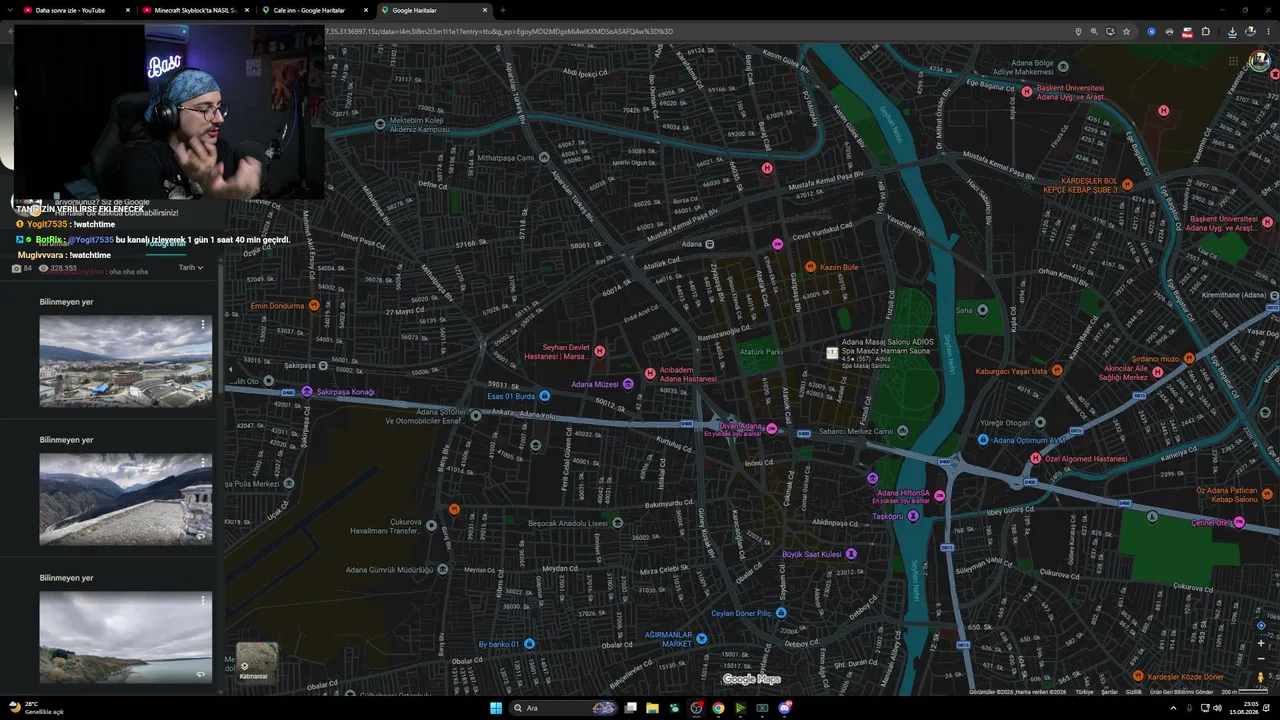1280x720 pixels.
Task: Collapse the side panel arrow
Action: [231, 370]
